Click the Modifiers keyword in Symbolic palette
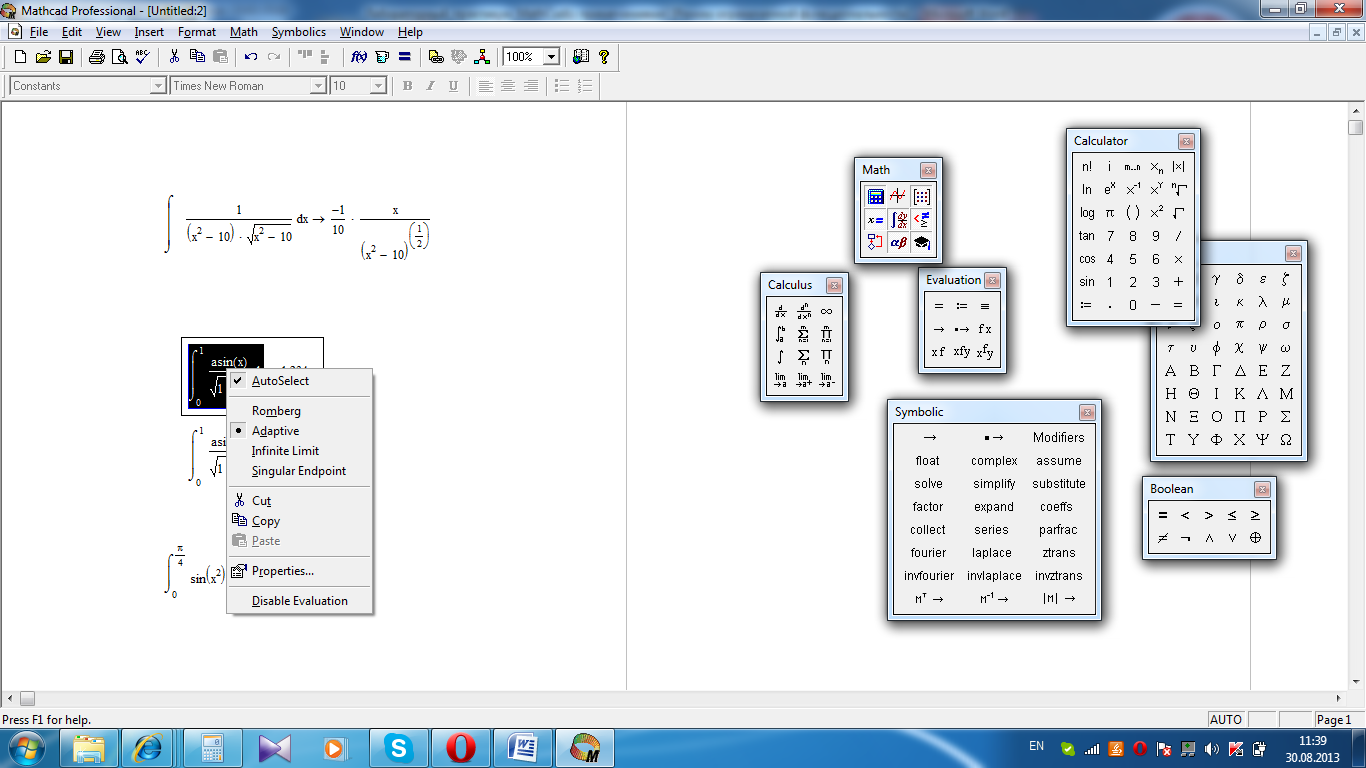The image size is (1366, 768). tap(1058, 438)
